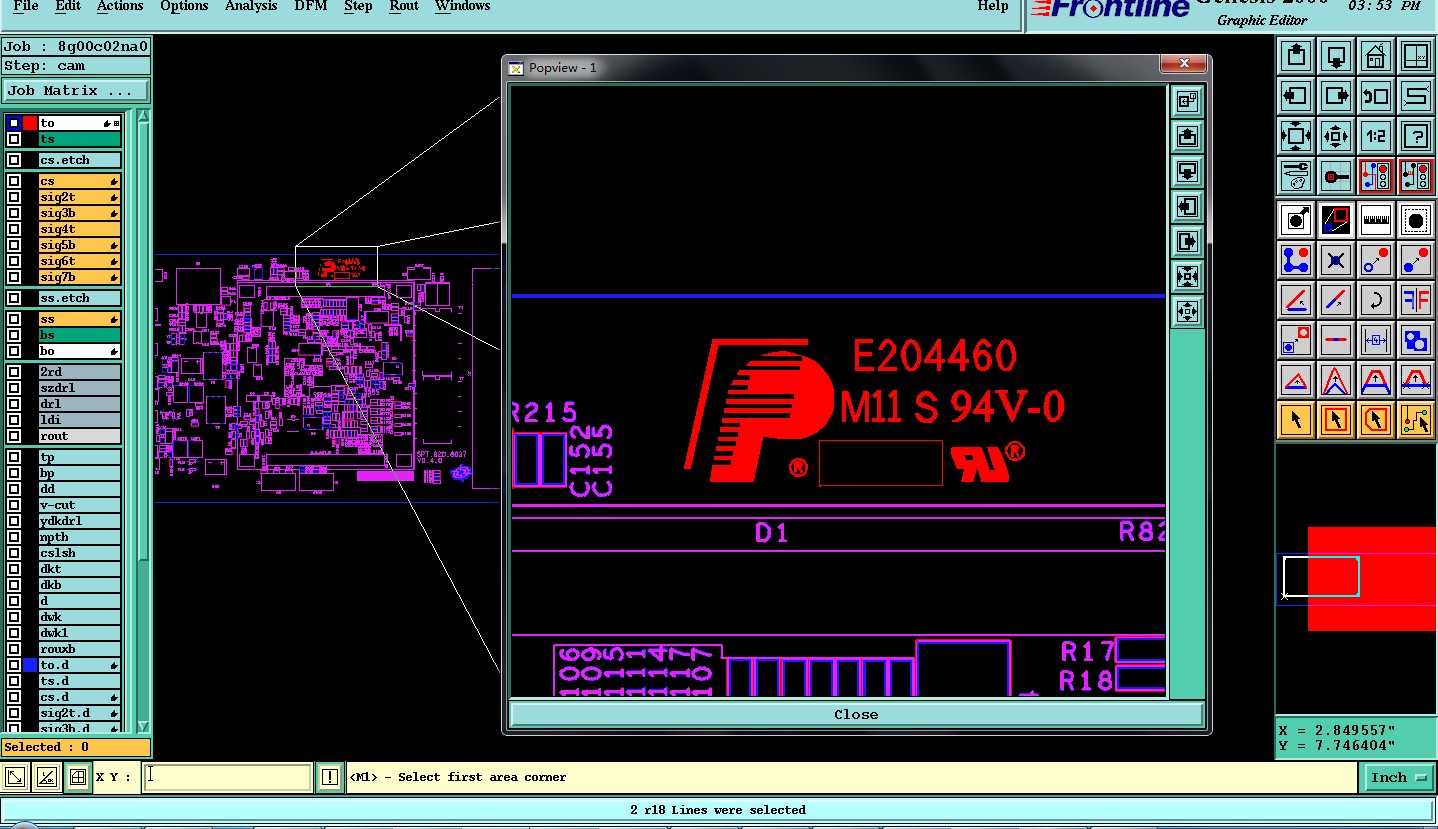Click the ruler measurement tool icon
The width and height of the screenshot is (1438, 829).
tap(1376, 219)
